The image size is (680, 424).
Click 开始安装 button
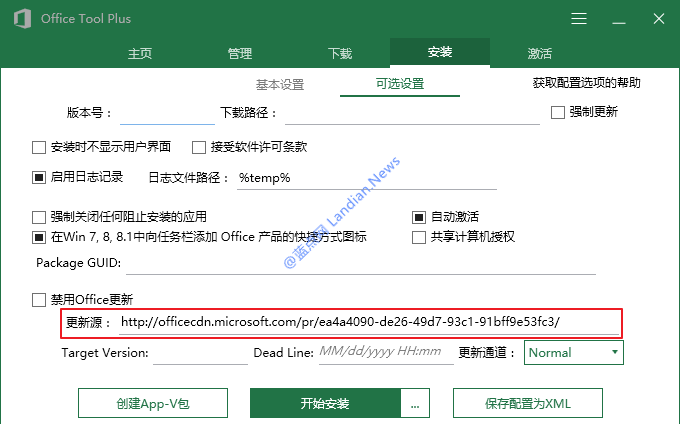tap(325, 403)
